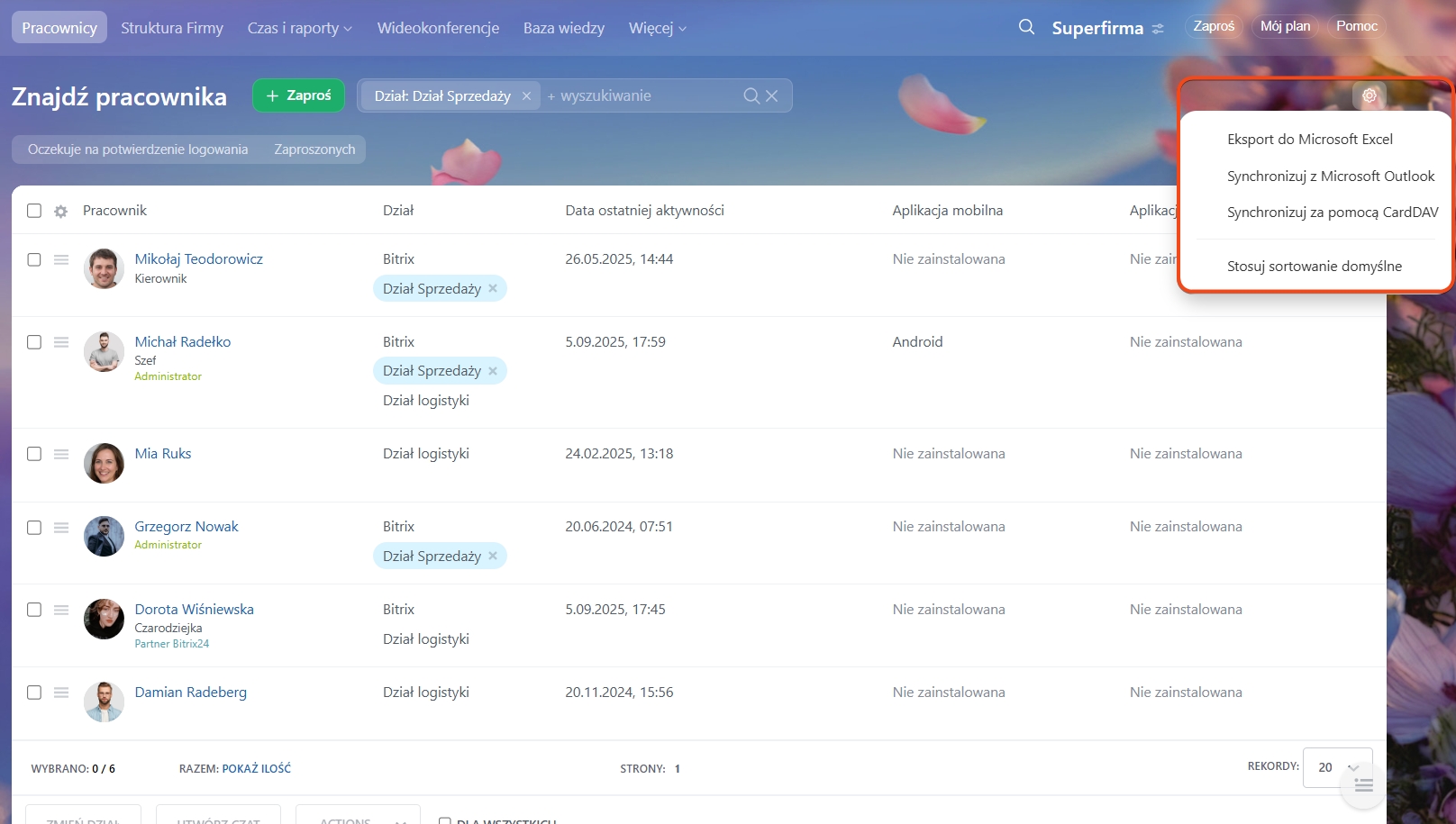Go to Struktura Firmy tab
Image resolution: width=1456 pixels, height=824 pixels.
point(172,28)
